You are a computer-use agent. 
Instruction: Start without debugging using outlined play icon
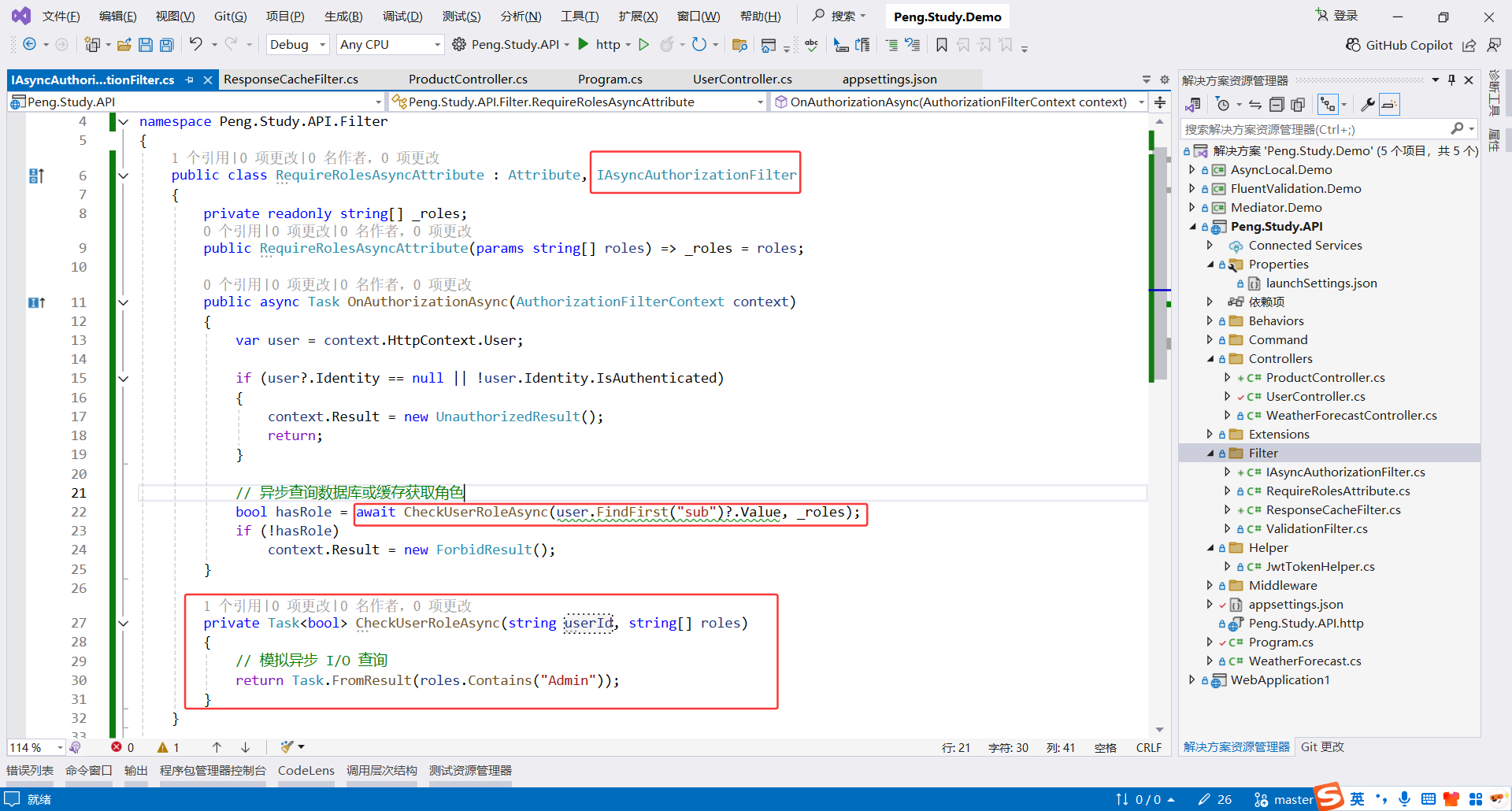click(643, 45)
